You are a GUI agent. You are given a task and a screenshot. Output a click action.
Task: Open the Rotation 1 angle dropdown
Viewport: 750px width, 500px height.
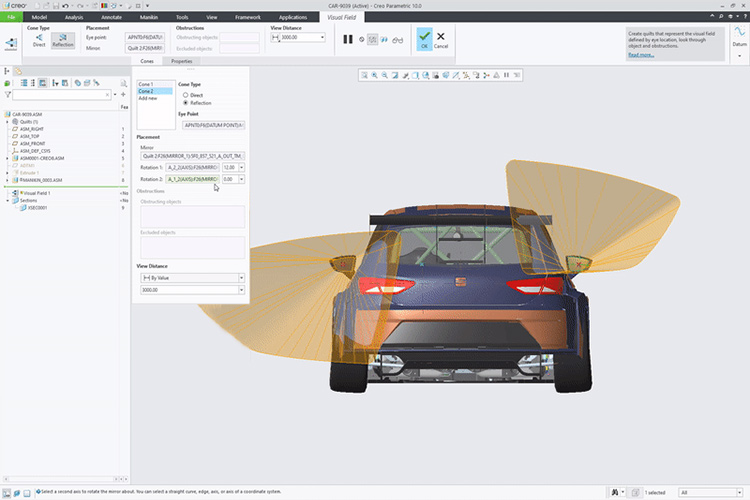[x=243, y=167]
